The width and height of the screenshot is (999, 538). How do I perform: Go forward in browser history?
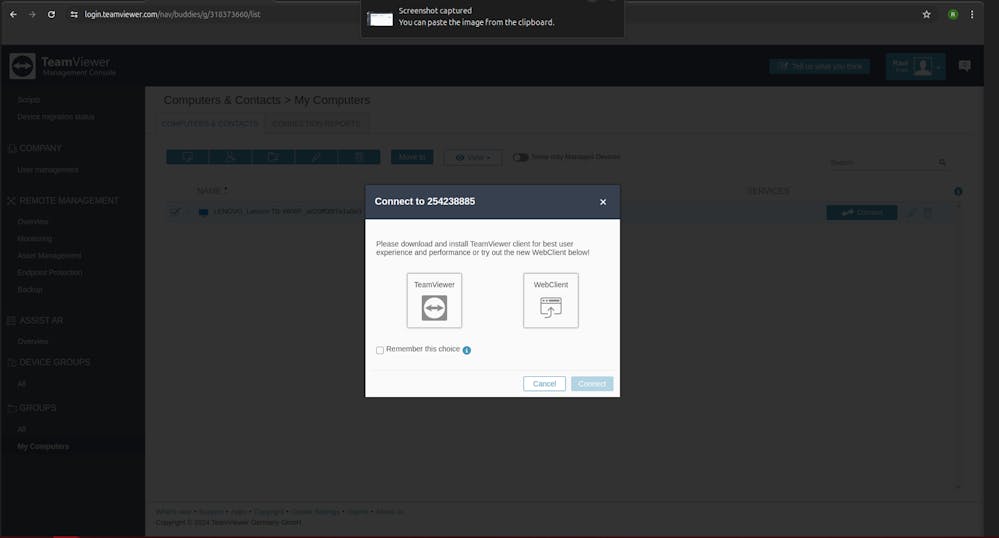pyautogui.click(x=32, y=14)
